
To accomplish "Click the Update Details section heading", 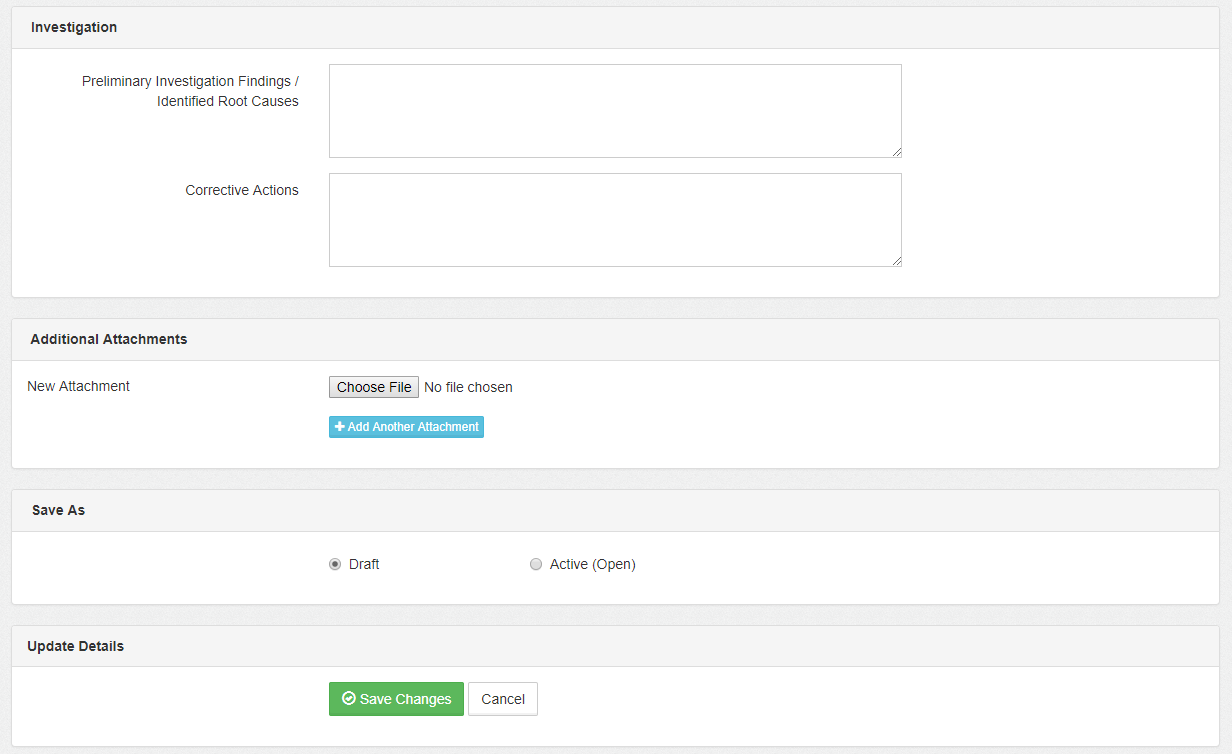I will (76, 646).
